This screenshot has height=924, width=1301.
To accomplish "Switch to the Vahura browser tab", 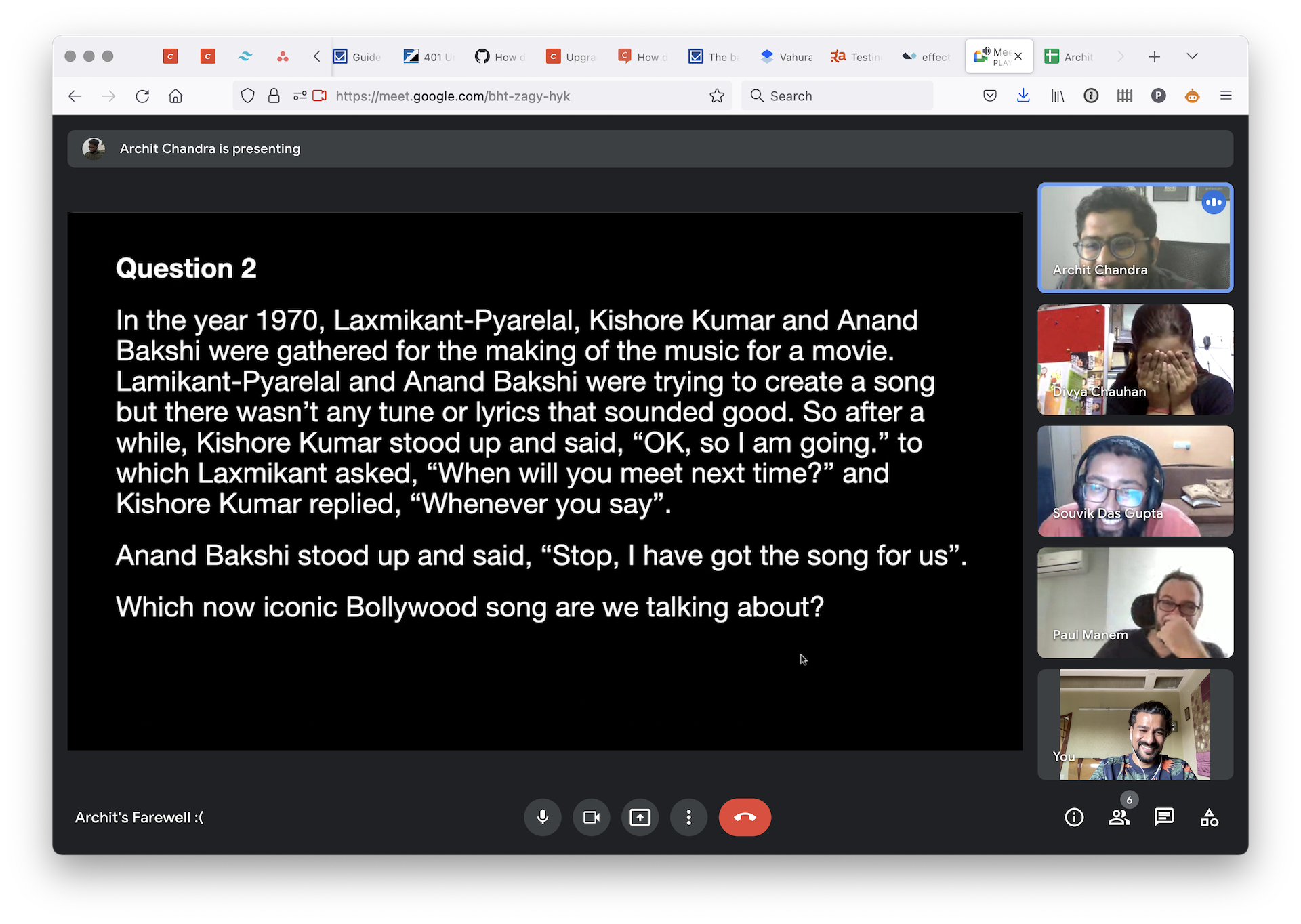I will tap(786, 57).
